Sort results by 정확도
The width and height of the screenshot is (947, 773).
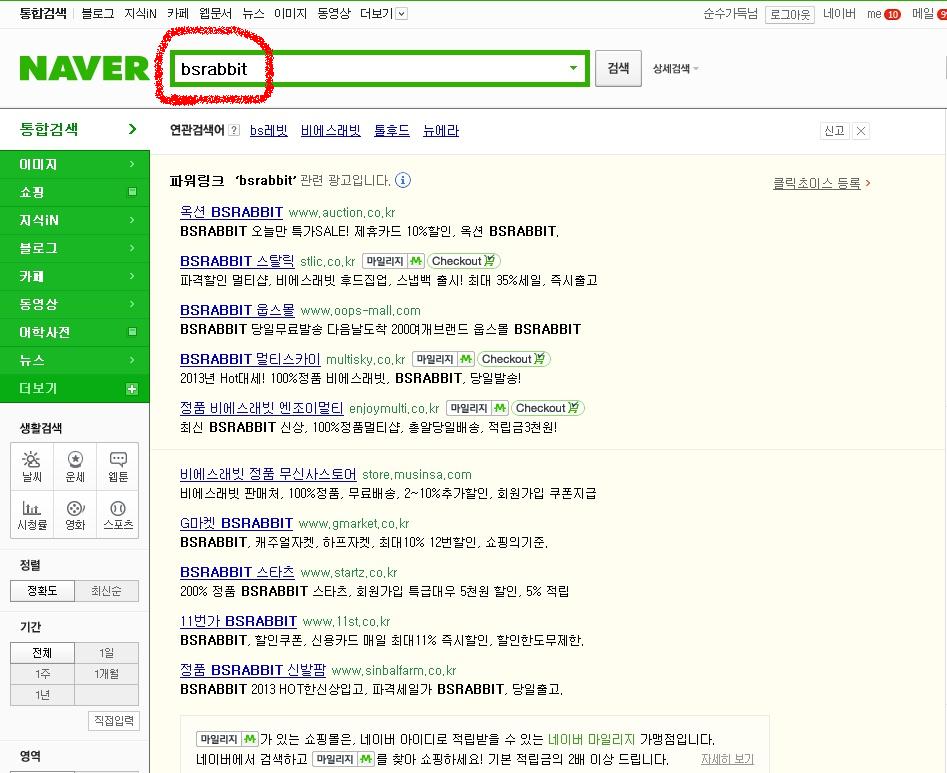(x=42, y=591)
